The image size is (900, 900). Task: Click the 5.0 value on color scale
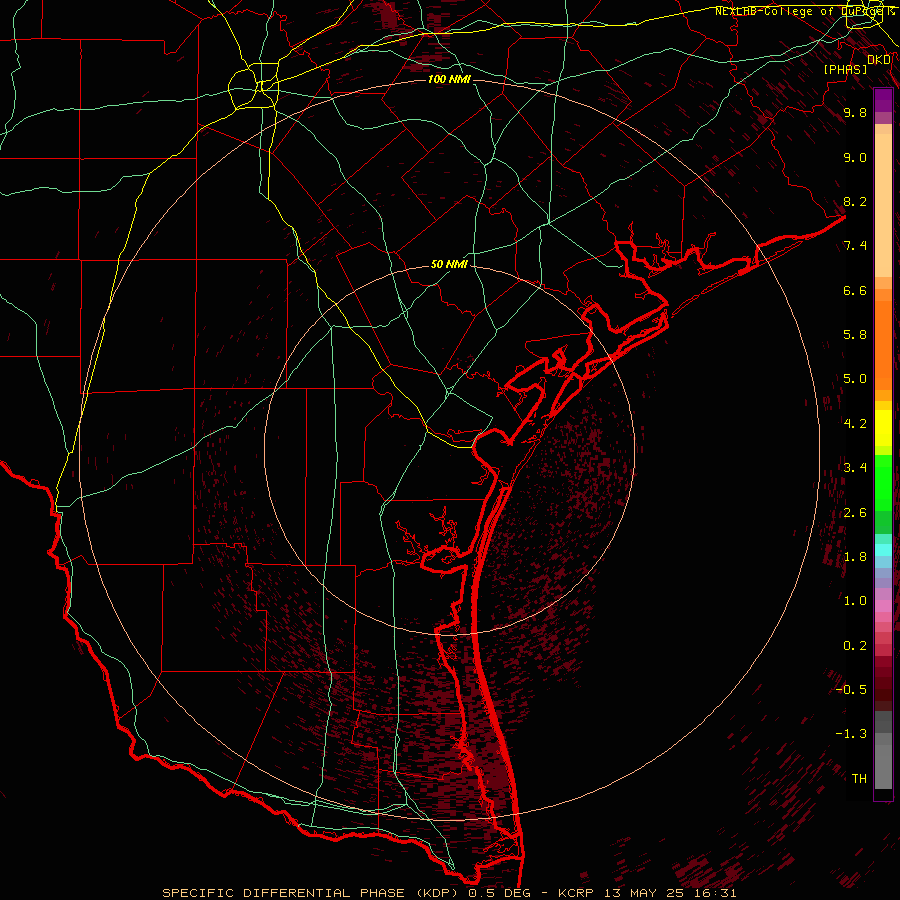(x=855, y=379)
